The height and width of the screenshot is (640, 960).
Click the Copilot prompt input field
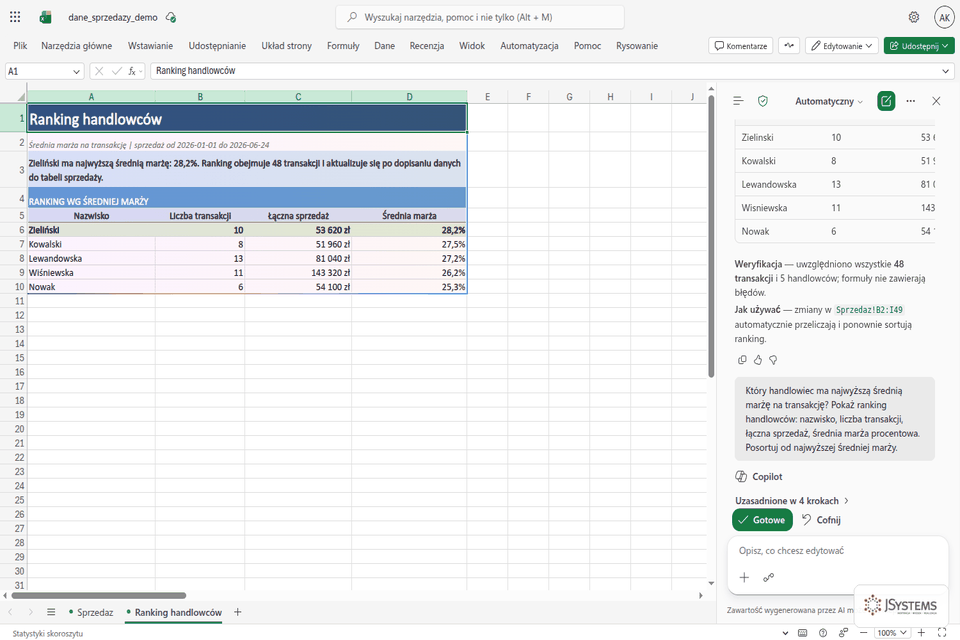[837, 551]
